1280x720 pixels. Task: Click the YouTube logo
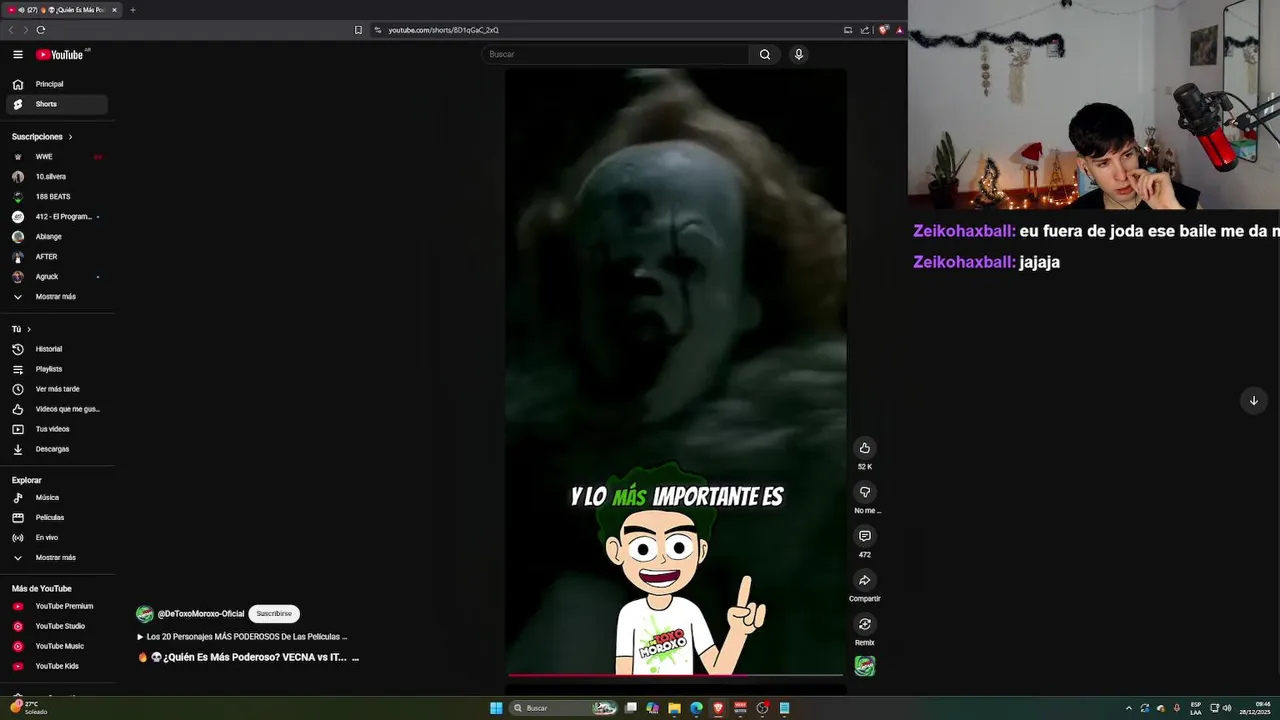(60, 55)
